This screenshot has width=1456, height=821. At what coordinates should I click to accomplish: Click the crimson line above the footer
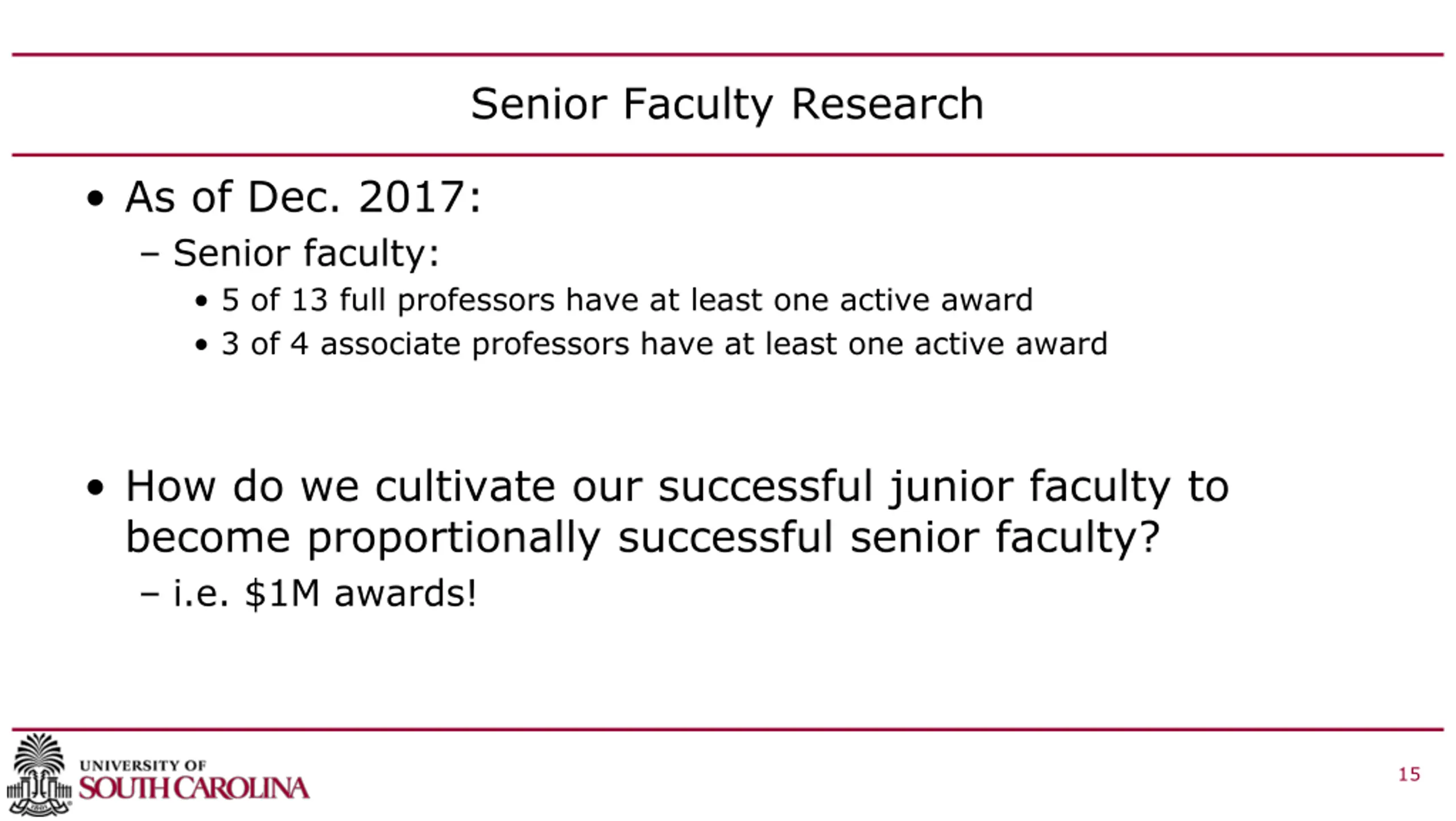click(728, 729)
